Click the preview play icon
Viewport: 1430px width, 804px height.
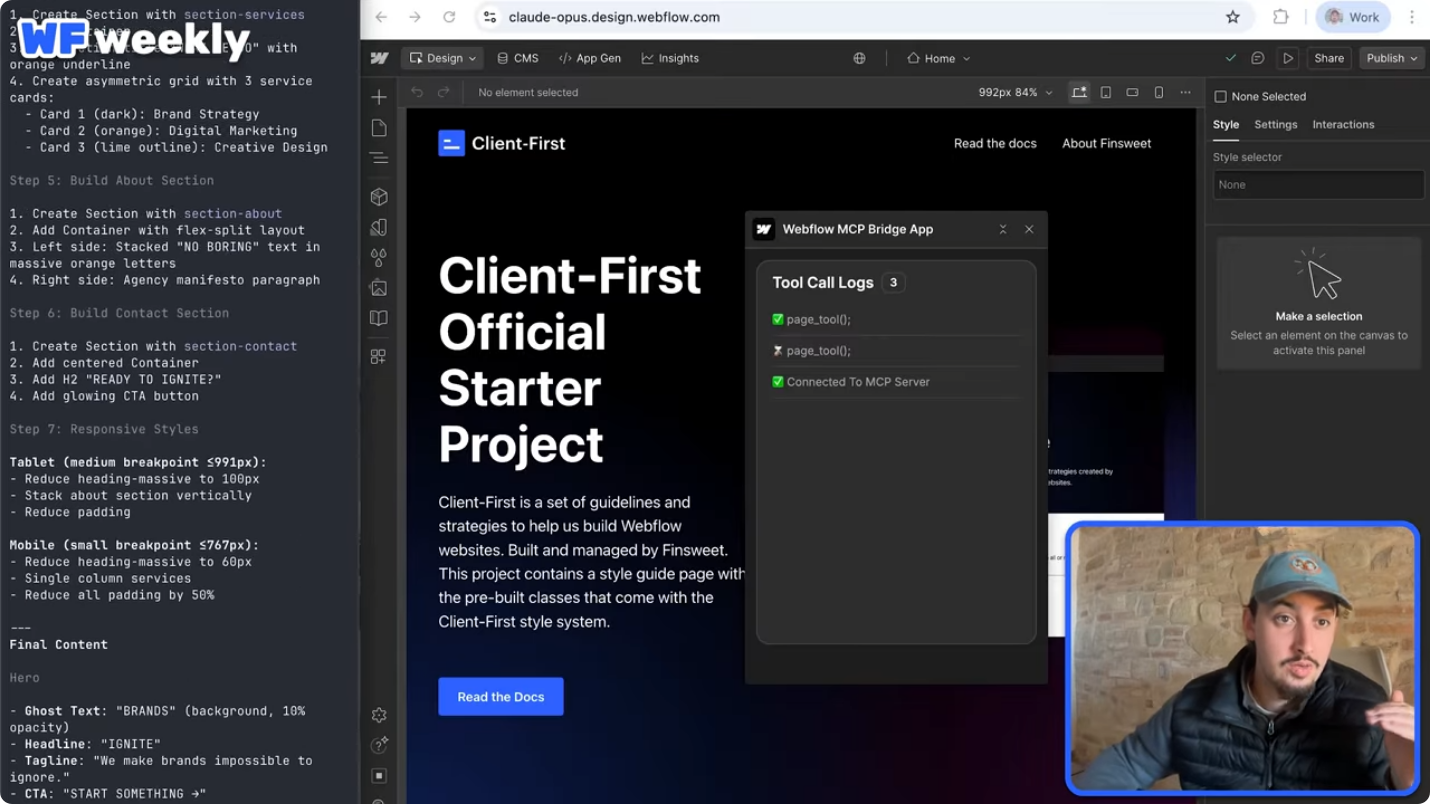tap(1288, 58)
